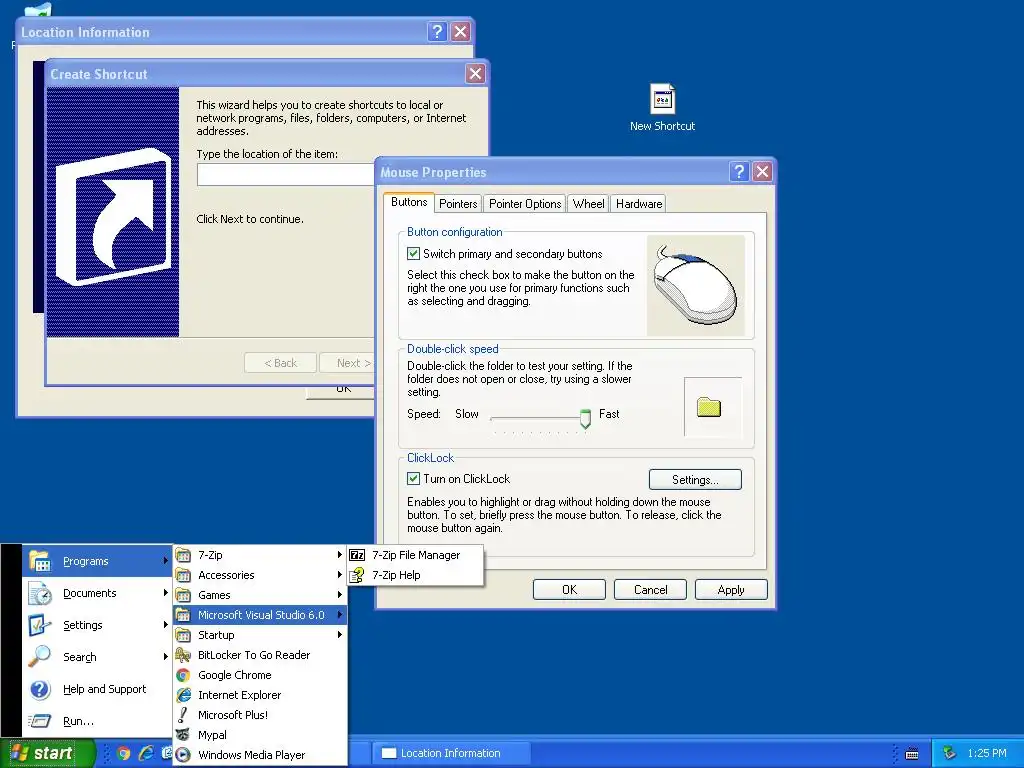The width and height of the screenshot is (1024, 768).
Task: Click the Startup folder icon
Action: tap(184, 635)
